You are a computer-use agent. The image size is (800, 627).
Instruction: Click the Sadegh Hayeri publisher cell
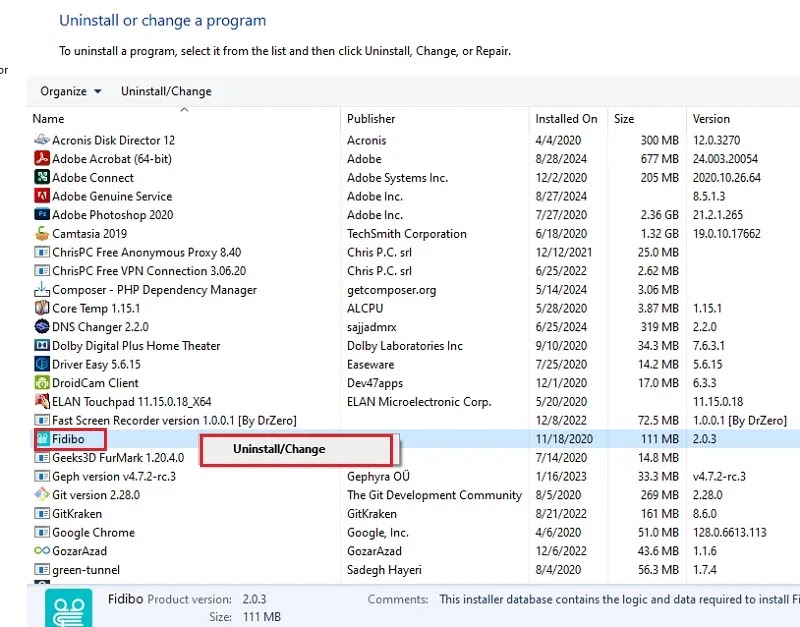(x=384, y=570)
